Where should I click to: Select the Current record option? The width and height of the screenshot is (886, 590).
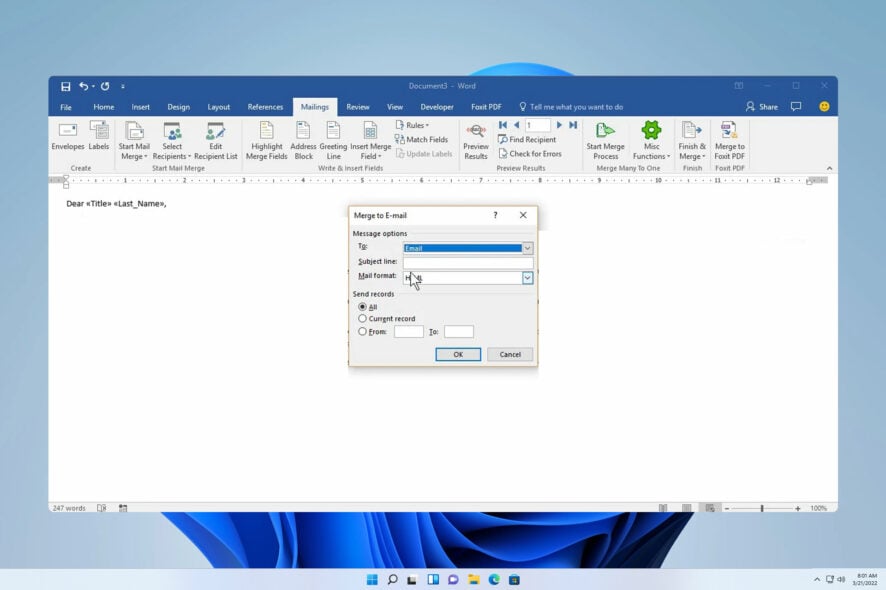362,319
